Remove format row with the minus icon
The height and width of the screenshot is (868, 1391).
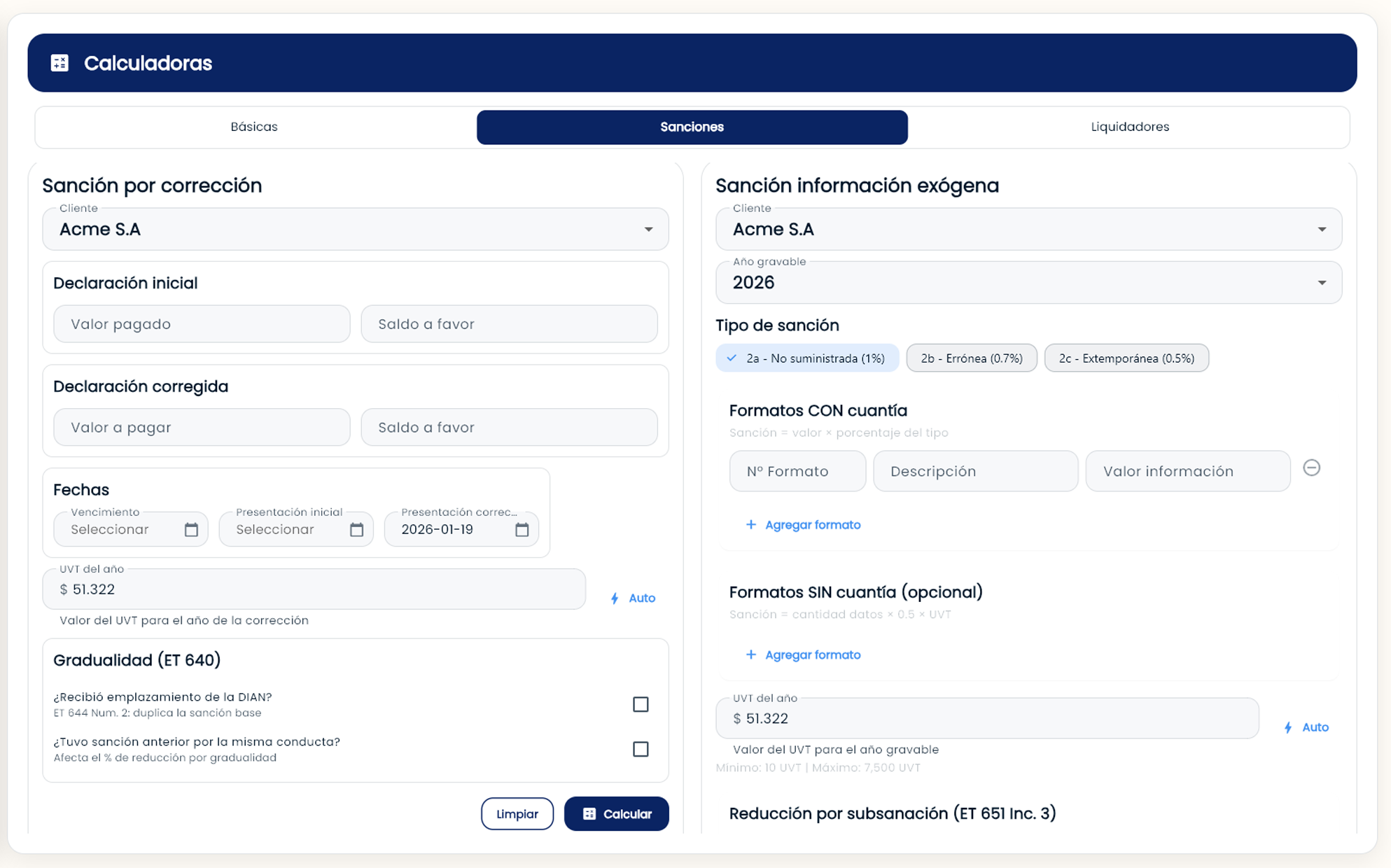(x=1311, y=468)
